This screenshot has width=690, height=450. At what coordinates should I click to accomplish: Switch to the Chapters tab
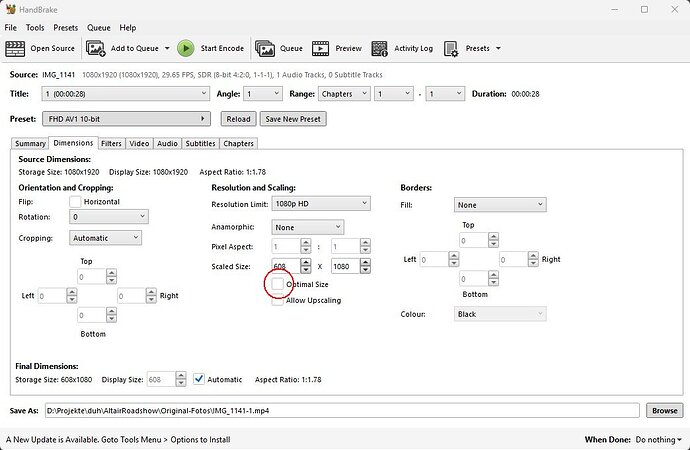(x=238, y=143)
